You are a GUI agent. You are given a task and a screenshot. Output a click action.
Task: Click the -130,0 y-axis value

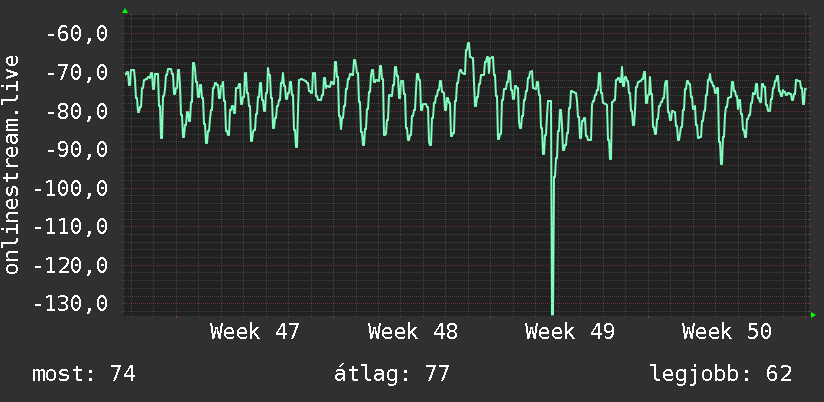tap(71, 304)
